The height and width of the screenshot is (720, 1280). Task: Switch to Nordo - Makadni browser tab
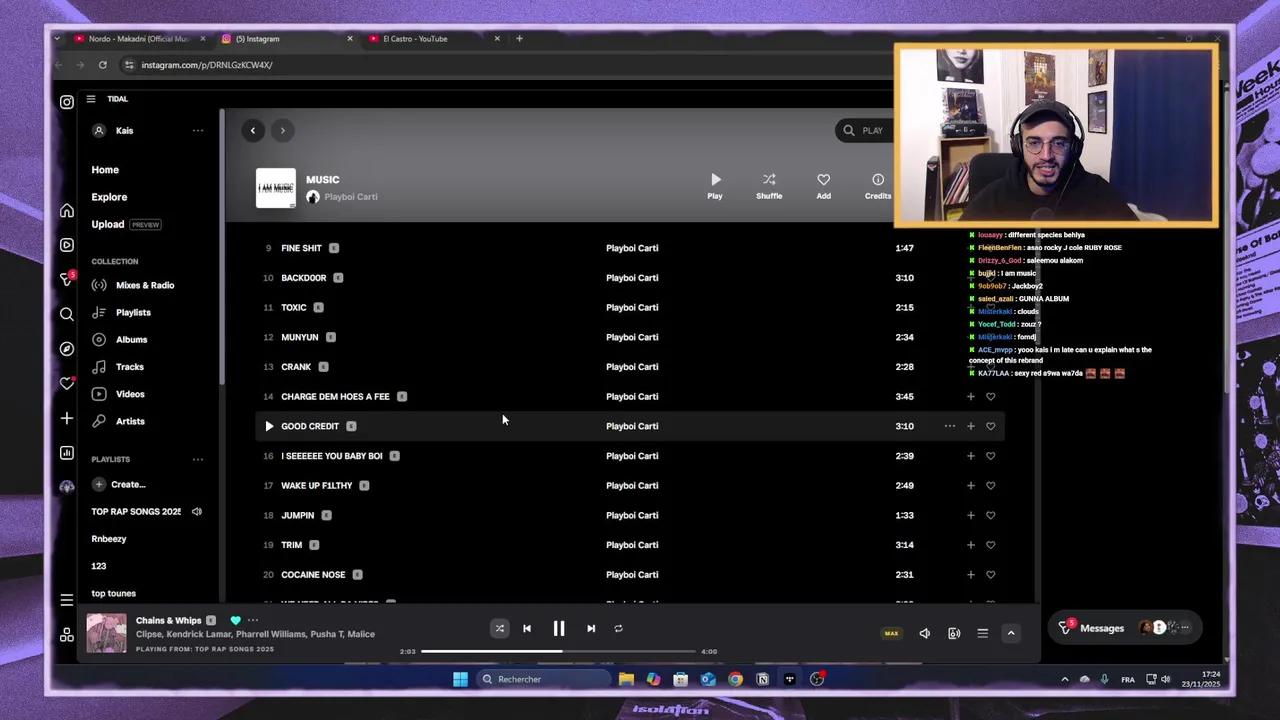coord(138,39)
